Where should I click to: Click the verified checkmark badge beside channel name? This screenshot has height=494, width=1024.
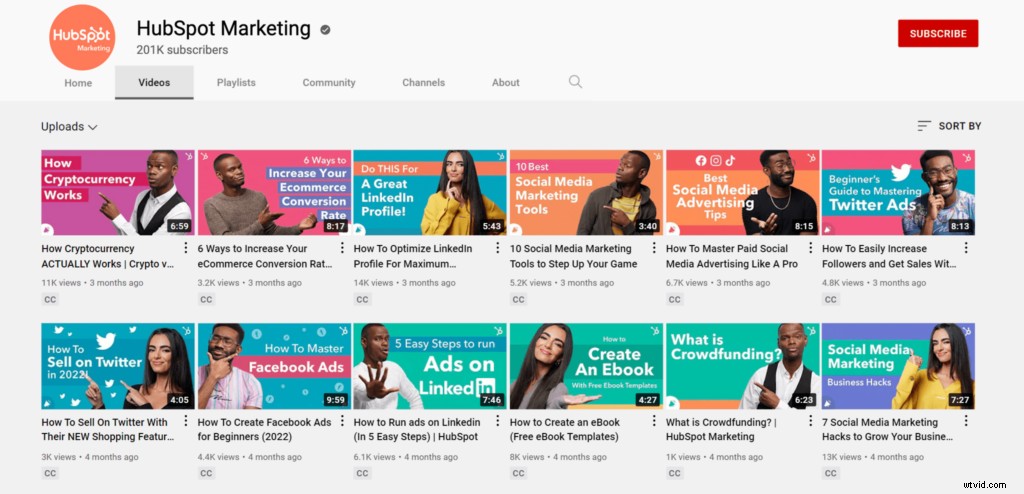point(325,29)
